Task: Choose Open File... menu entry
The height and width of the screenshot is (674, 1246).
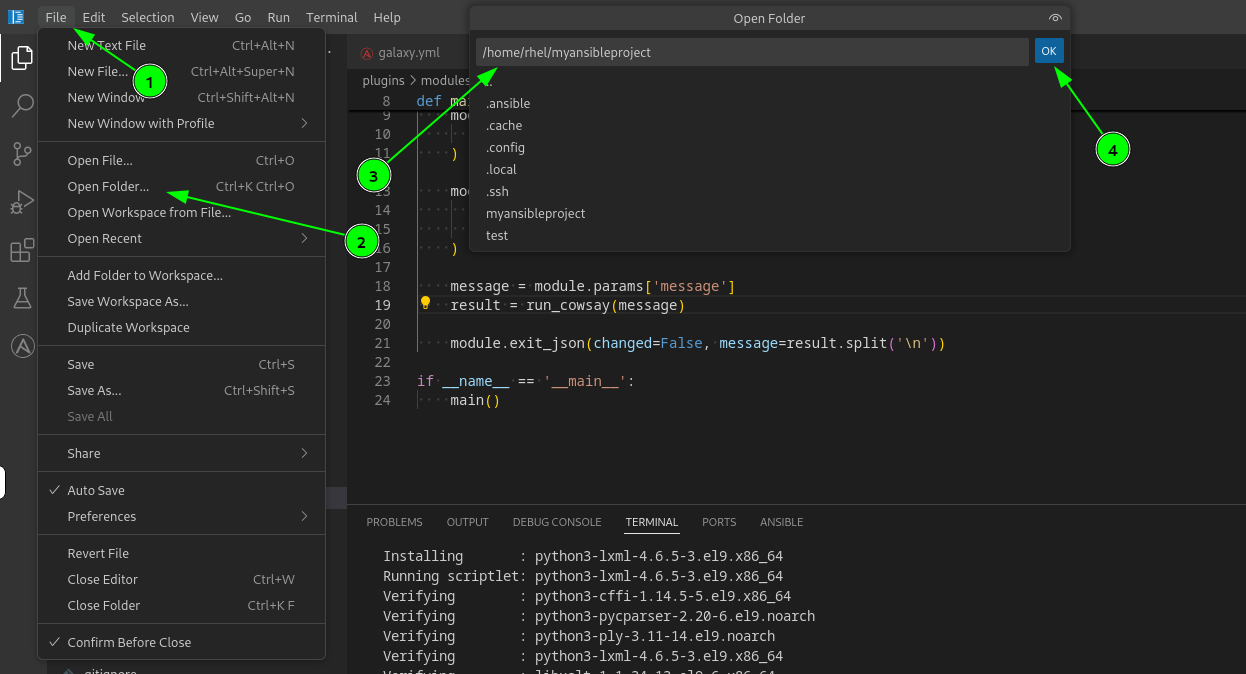Action: click(181, 160)
